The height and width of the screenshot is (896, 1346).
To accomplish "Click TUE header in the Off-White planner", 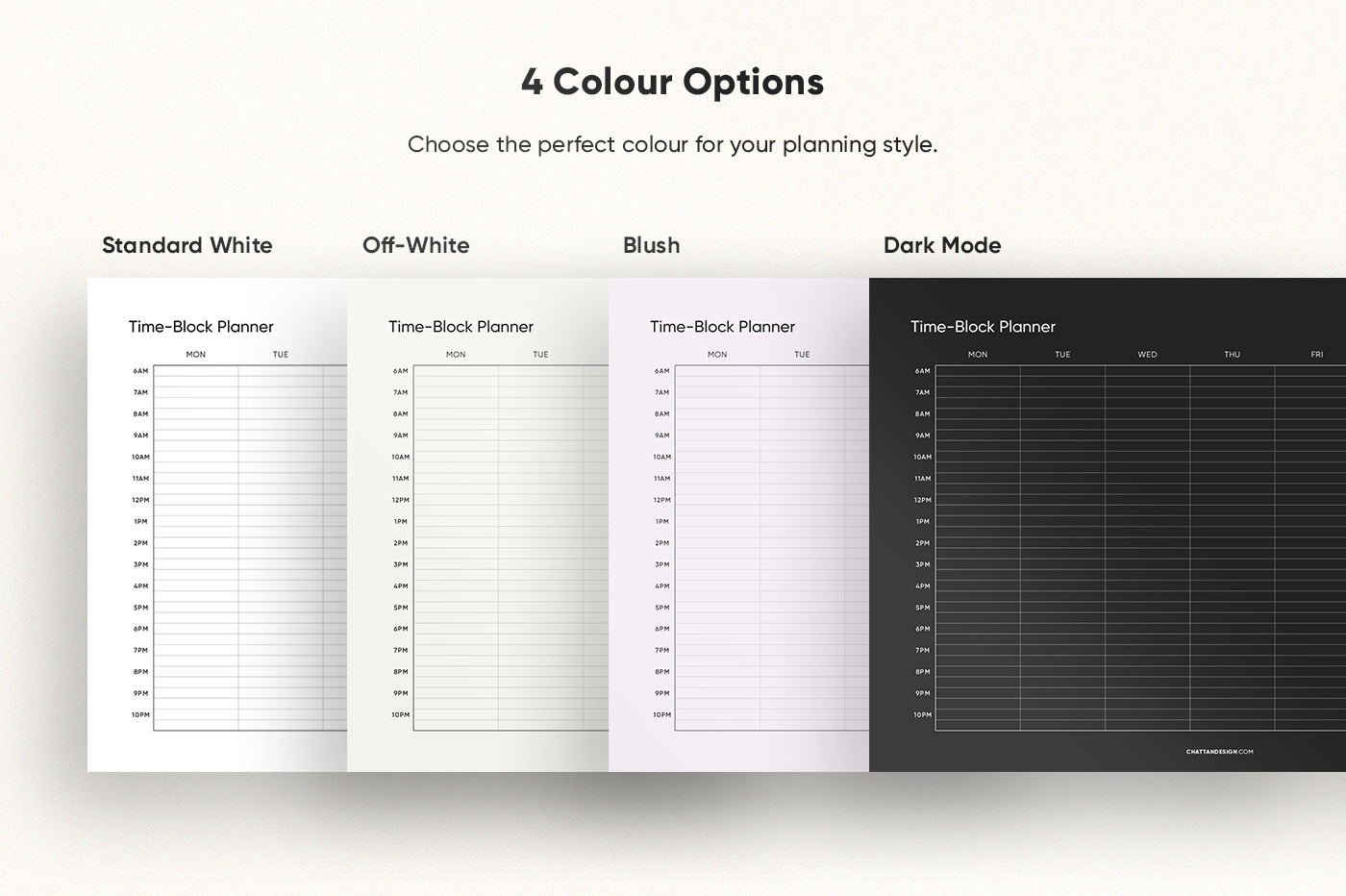I will click(x=540, y=355).
